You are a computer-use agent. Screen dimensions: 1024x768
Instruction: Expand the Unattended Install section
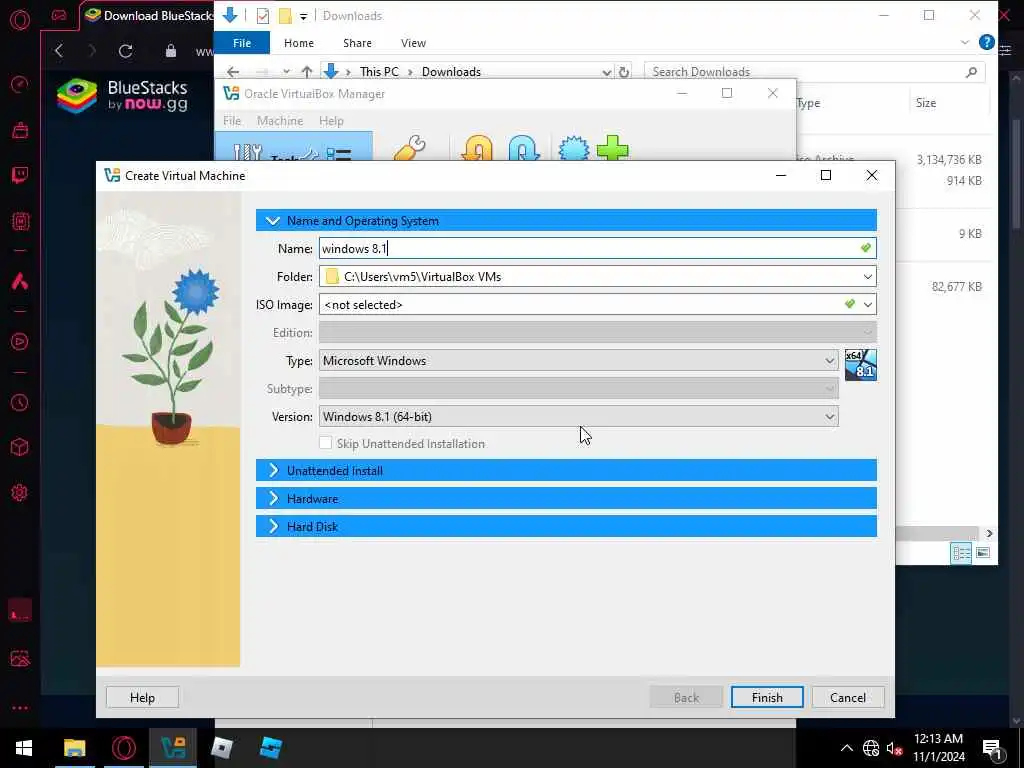click(x=566, y=471)
